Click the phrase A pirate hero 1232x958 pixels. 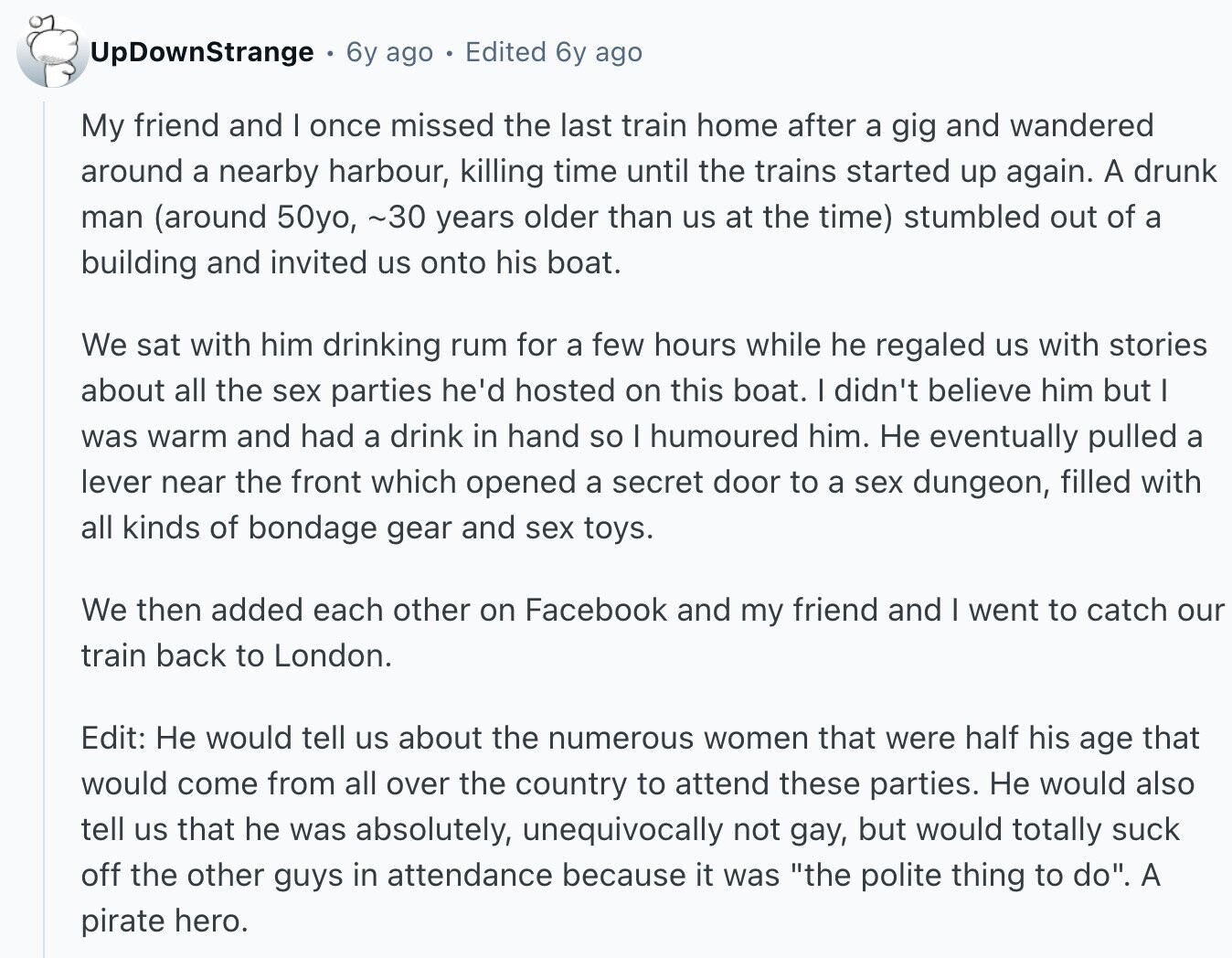click(621, 898)
